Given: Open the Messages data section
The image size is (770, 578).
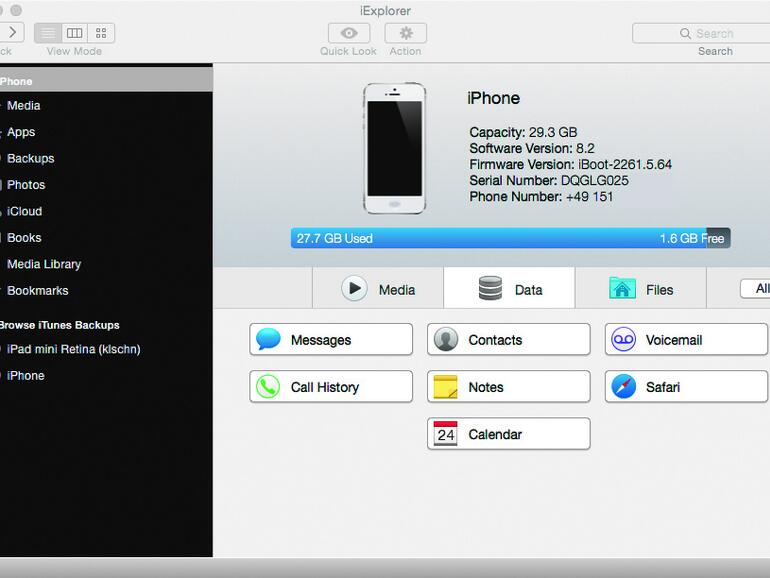Looking at the screenshot, I should pyautogui.click(x=331, y=339).
